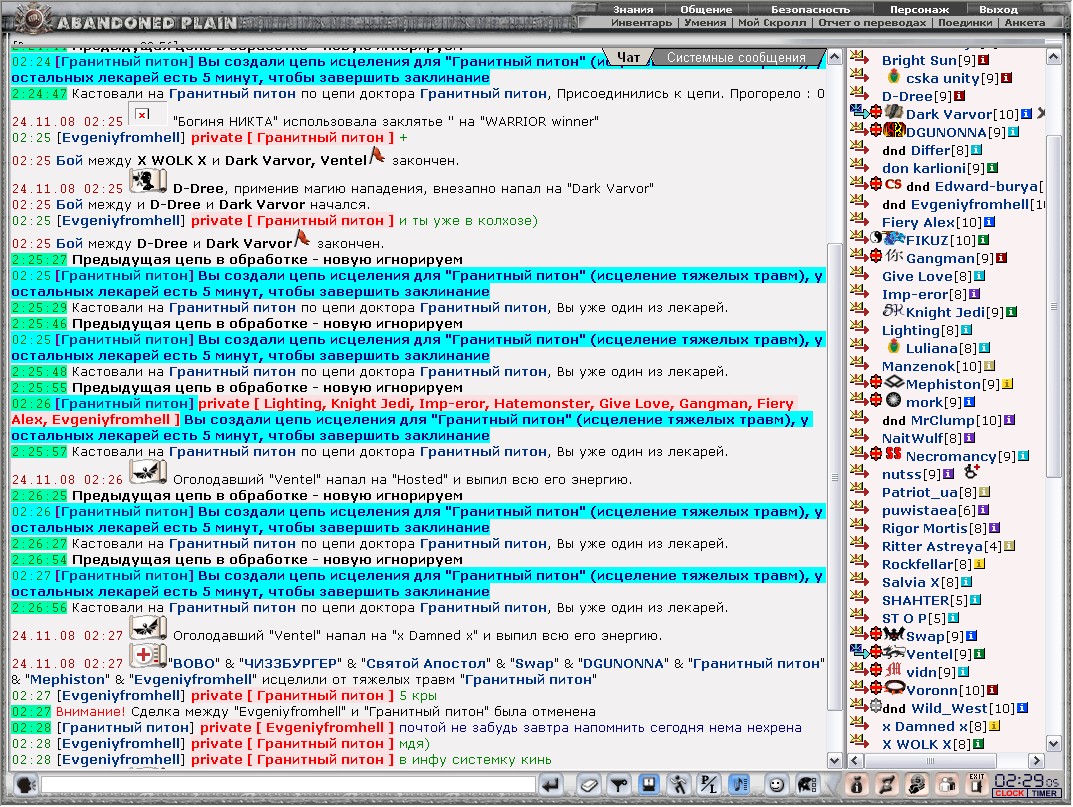This screenshot has height=807, width=1073.
Task: Open the Анкета link
Action: [x=1024, y=23]
